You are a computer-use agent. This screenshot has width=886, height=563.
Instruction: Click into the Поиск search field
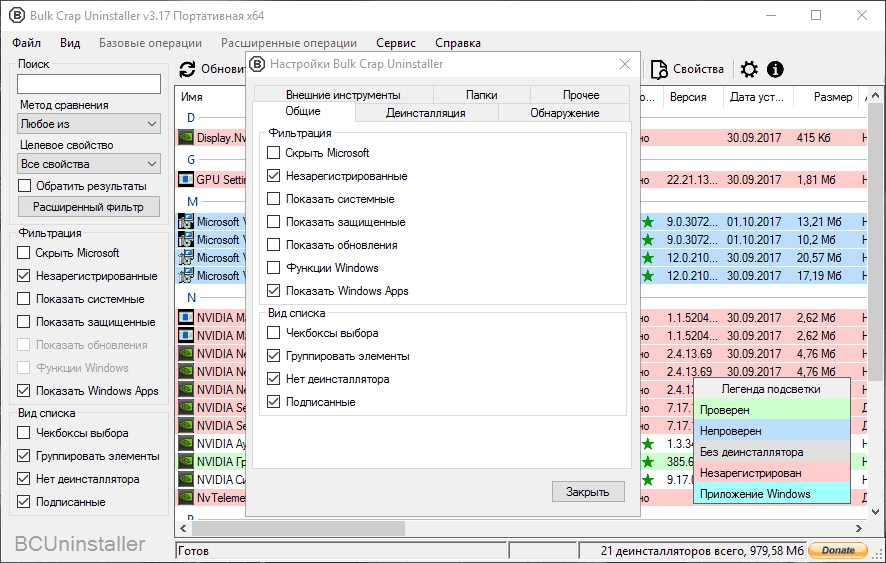89,84
